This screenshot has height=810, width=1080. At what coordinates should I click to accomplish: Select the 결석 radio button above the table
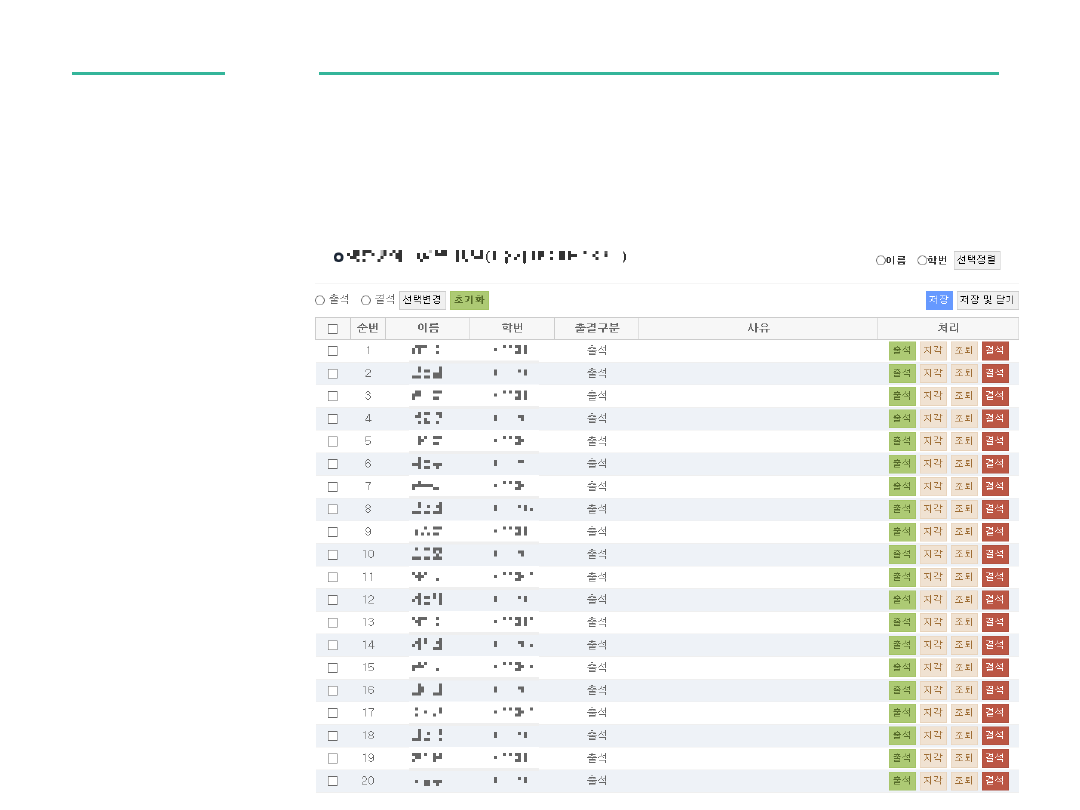click(x=366, y=300)
